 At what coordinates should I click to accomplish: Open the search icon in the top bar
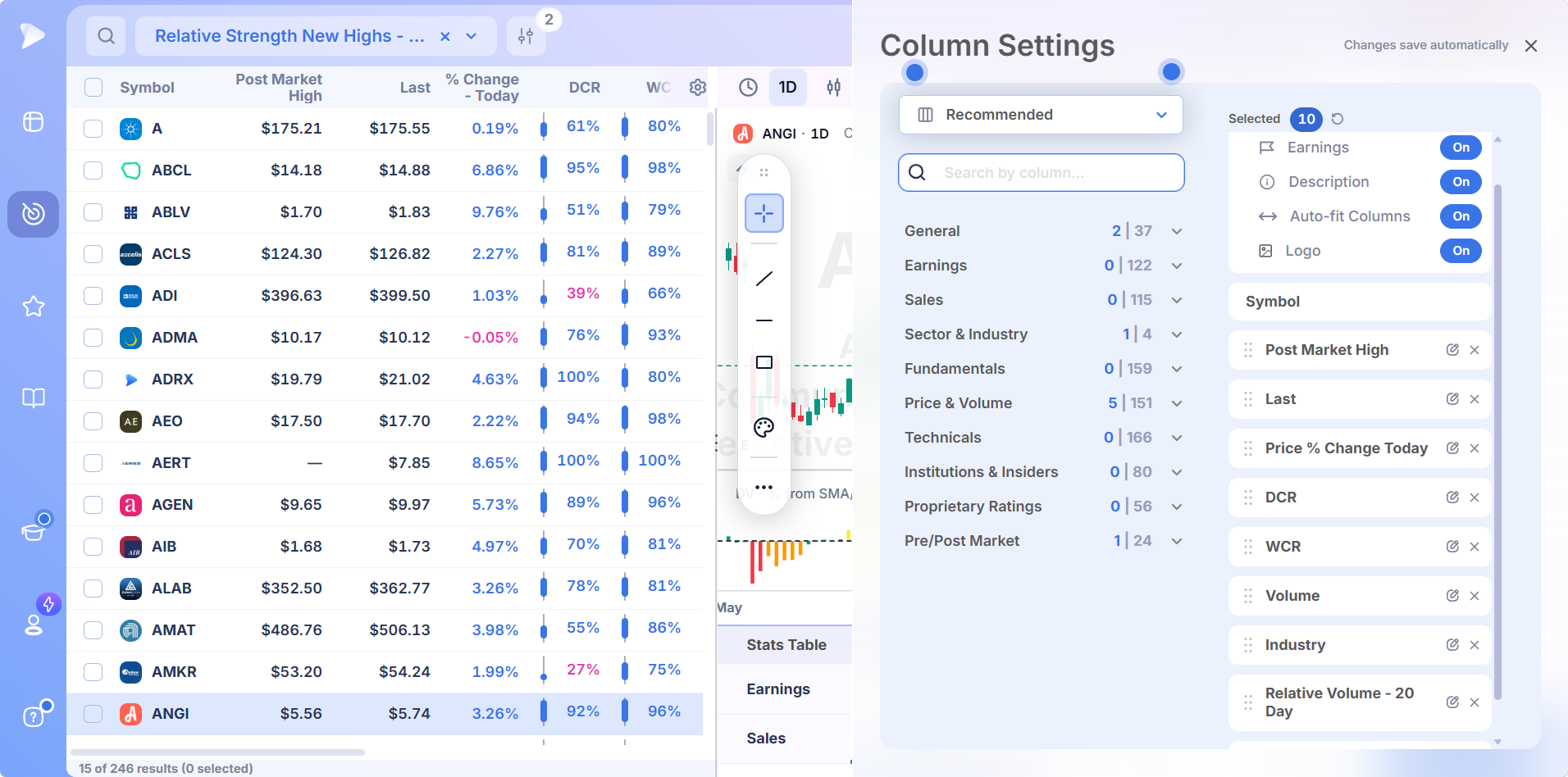106,36
